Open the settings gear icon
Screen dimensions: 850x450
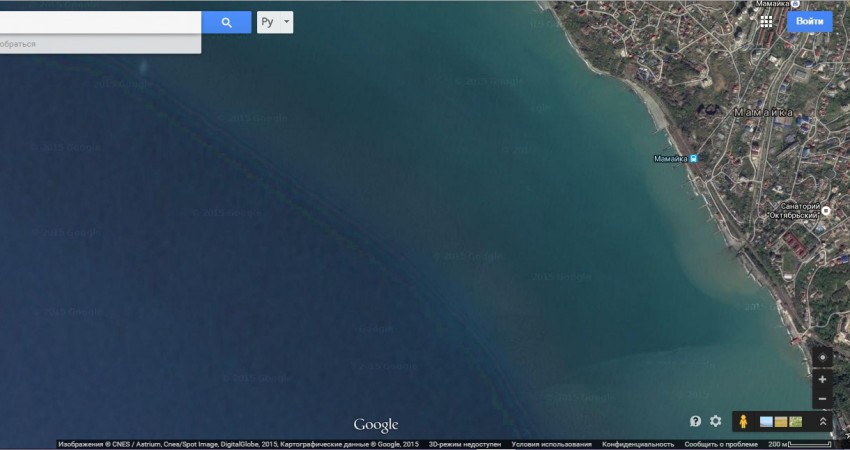[716, 421]
